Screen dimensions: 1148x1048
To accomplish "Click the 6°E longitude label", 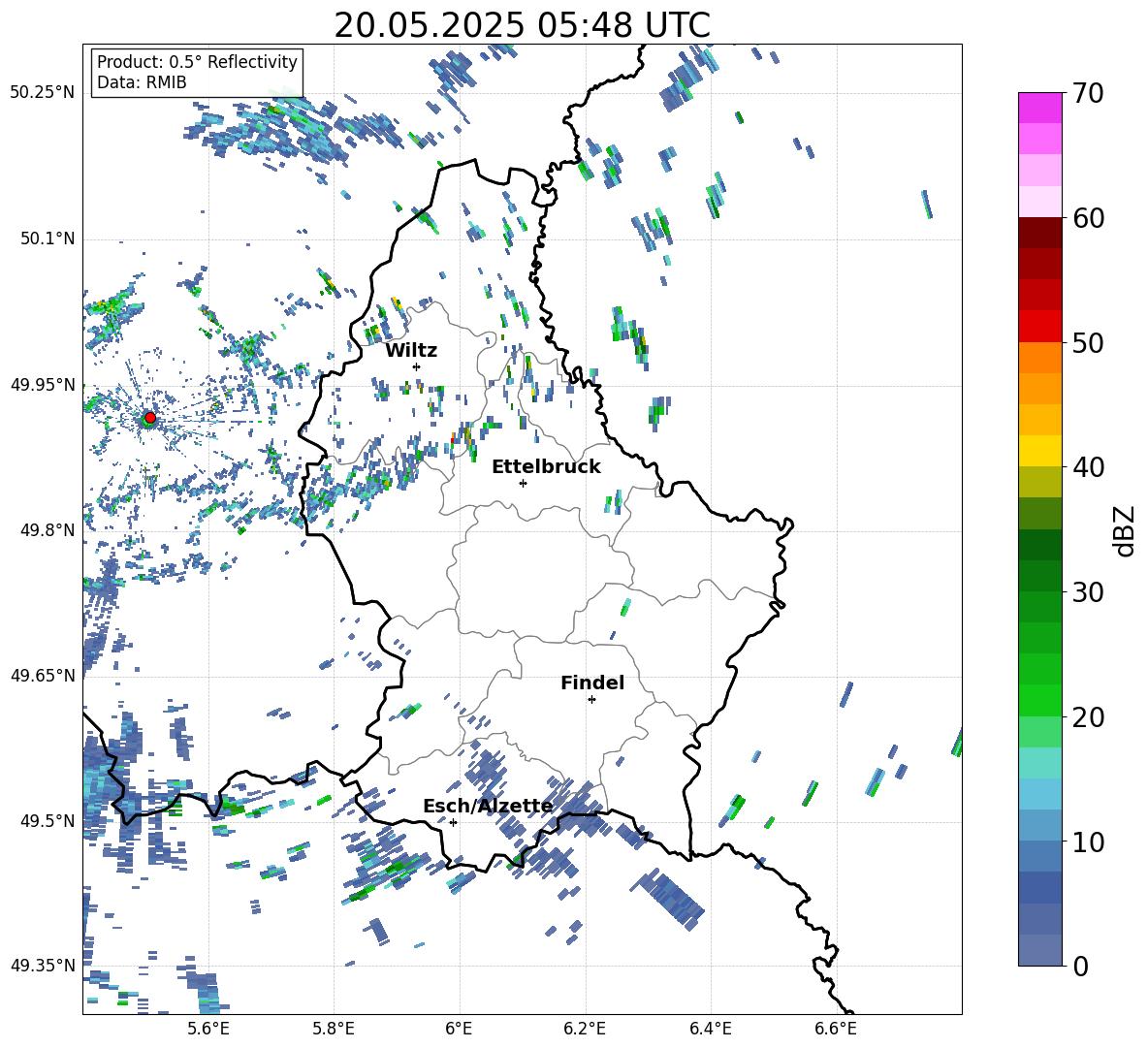I will pyautogui.click(x=459, y=1029).
